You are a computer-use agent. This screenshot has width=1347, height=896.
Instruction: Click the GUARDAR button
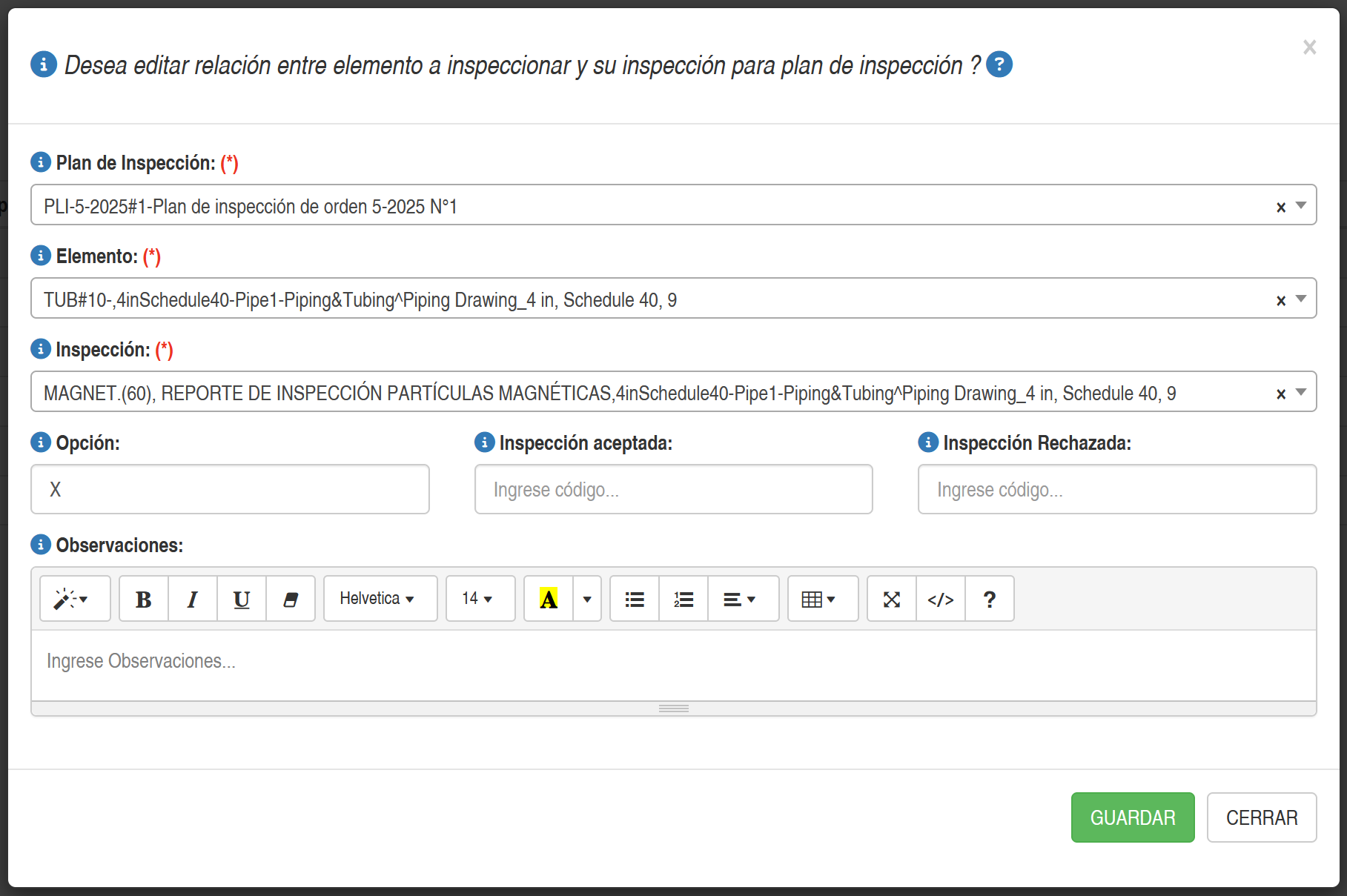point(1133,817)
